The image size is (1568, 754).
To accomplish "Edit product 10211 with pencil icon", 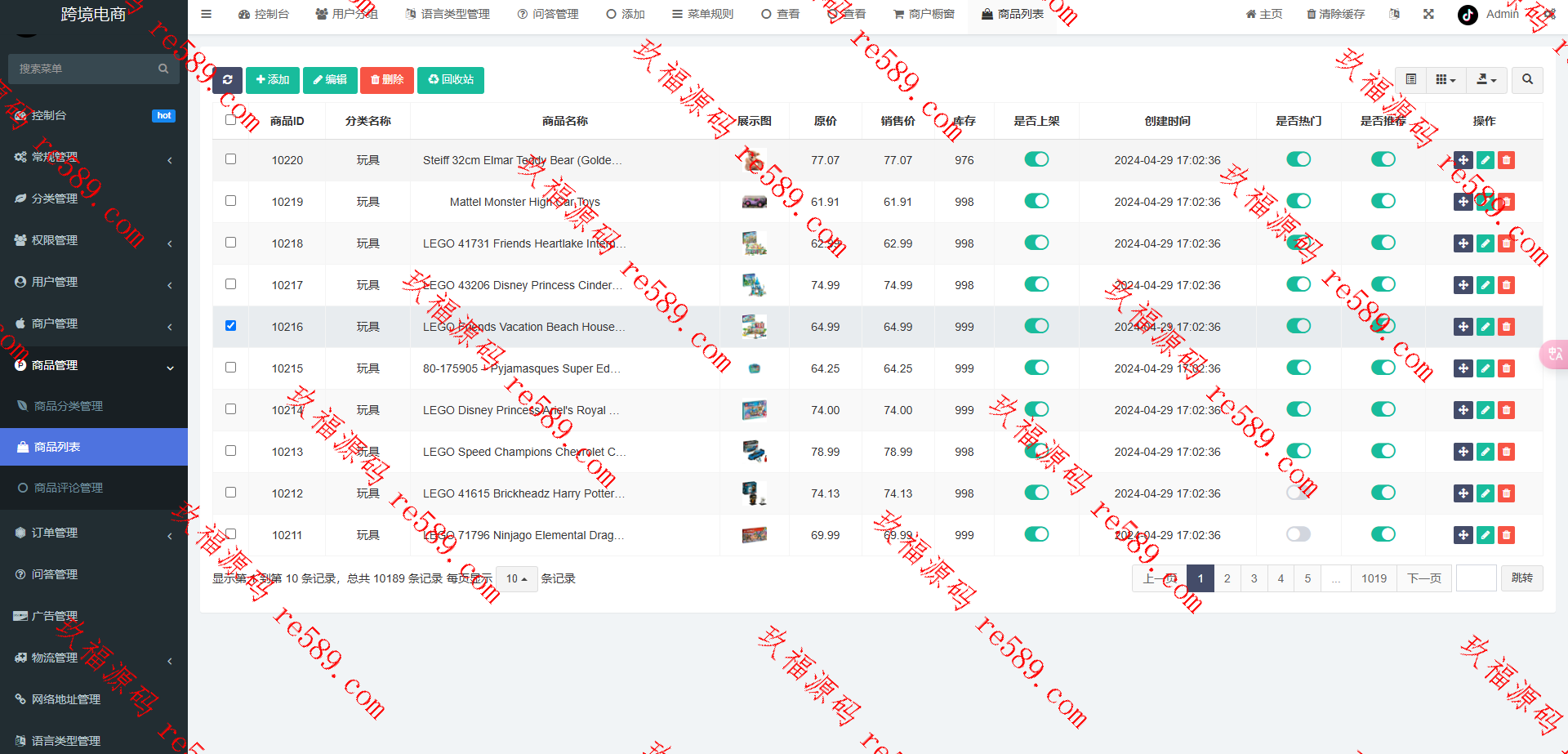I will tap(1486, 535).
